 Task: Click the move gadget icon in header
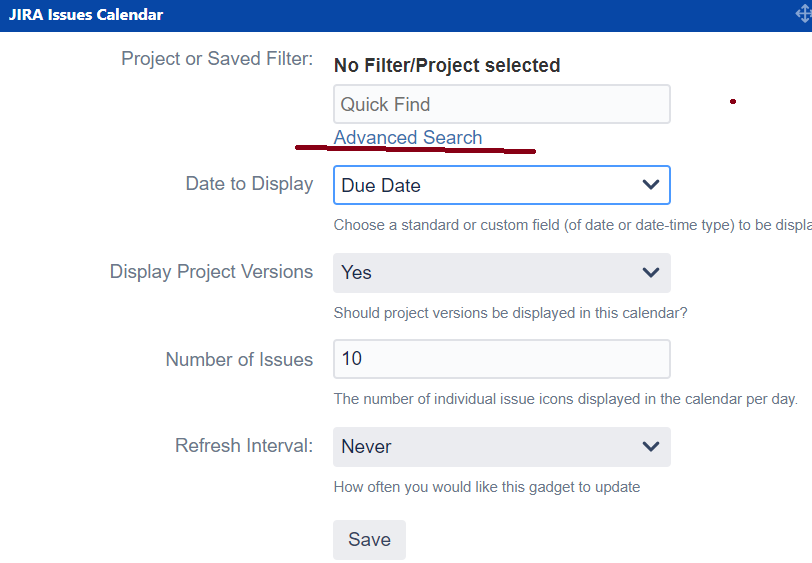804,14
